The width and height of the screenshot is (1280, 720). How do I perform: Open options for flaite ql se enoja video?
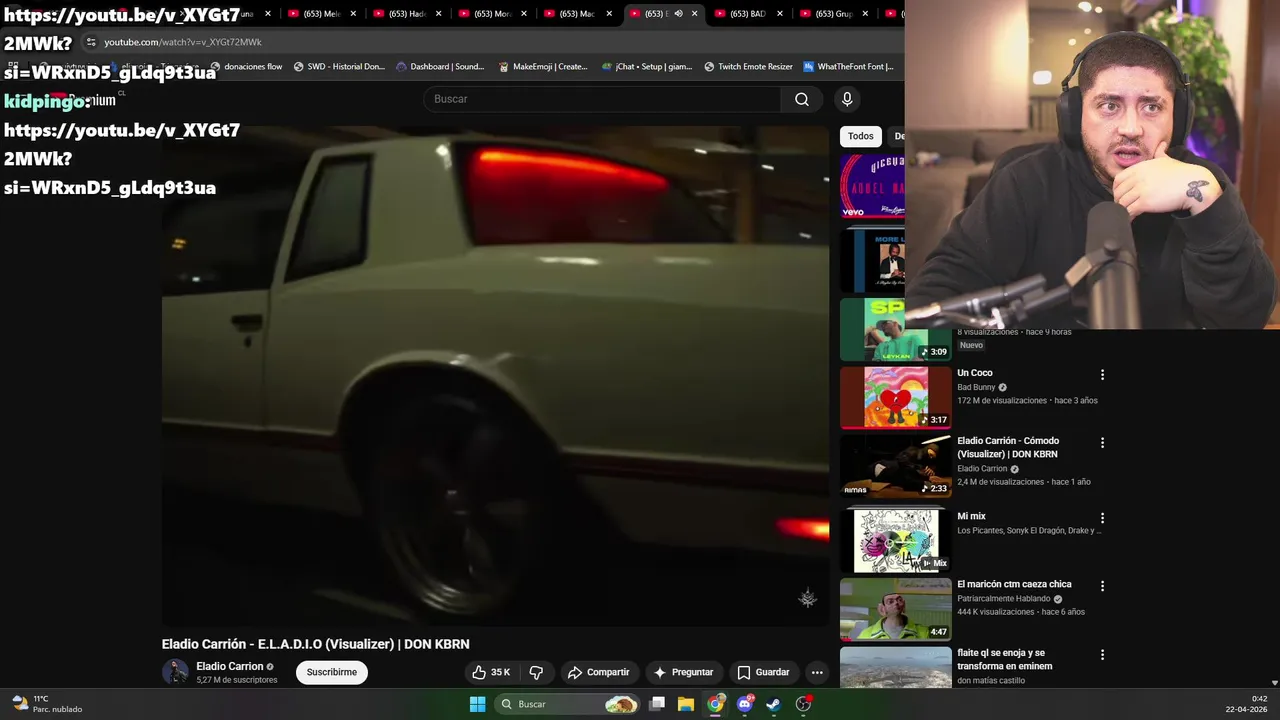pyautogui.click(x=1102, y=655)
